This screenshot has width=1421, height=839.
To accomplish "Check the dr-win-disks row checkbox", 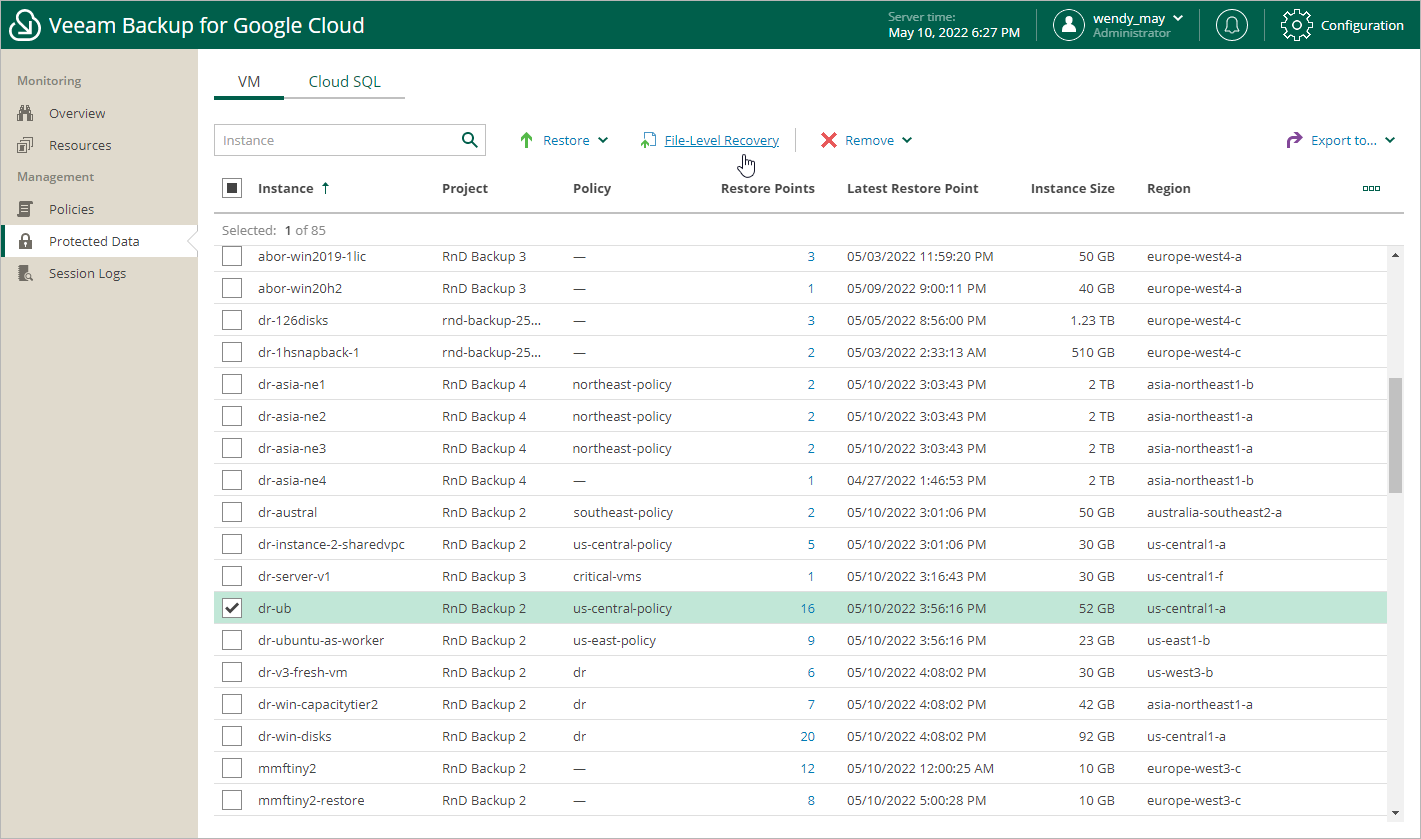I will [232, 737].
